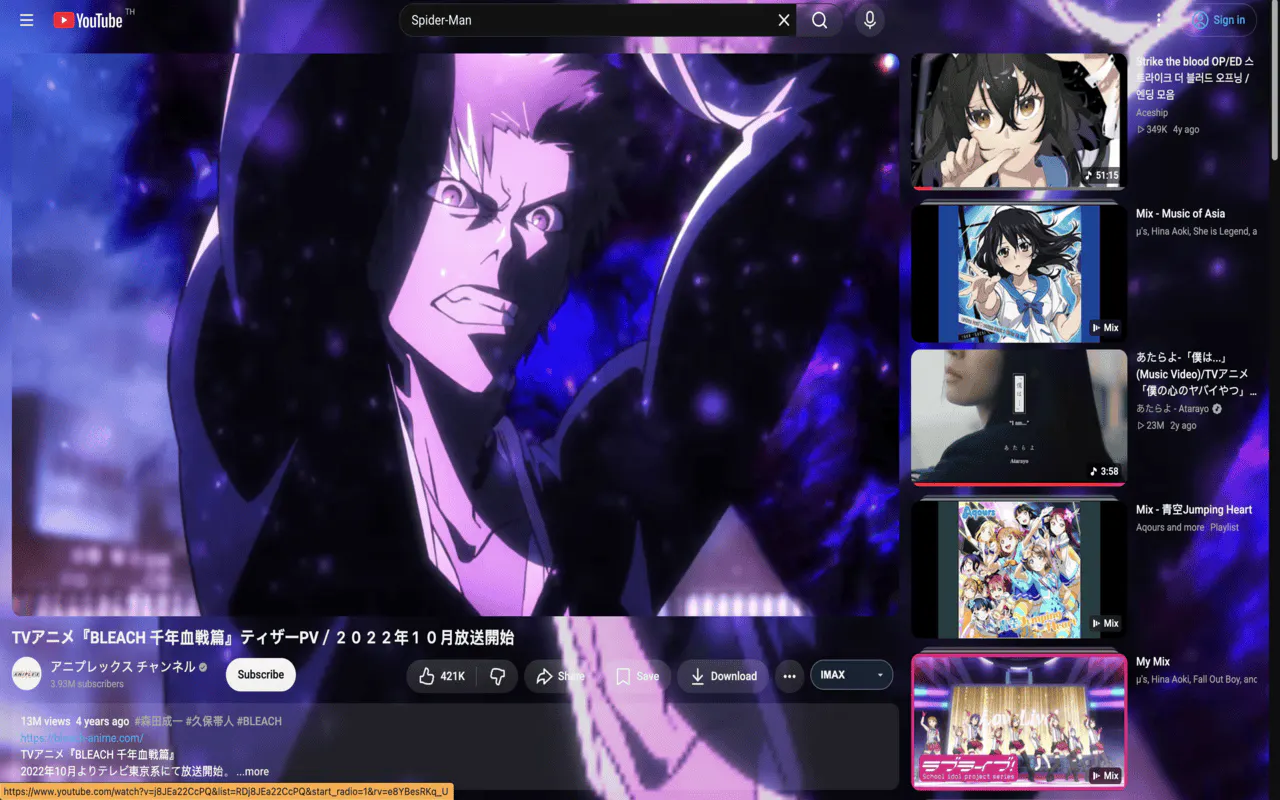Like the video with 421K likes
The width and height of the screenshot is (1280, 800).
click(442, 676)
